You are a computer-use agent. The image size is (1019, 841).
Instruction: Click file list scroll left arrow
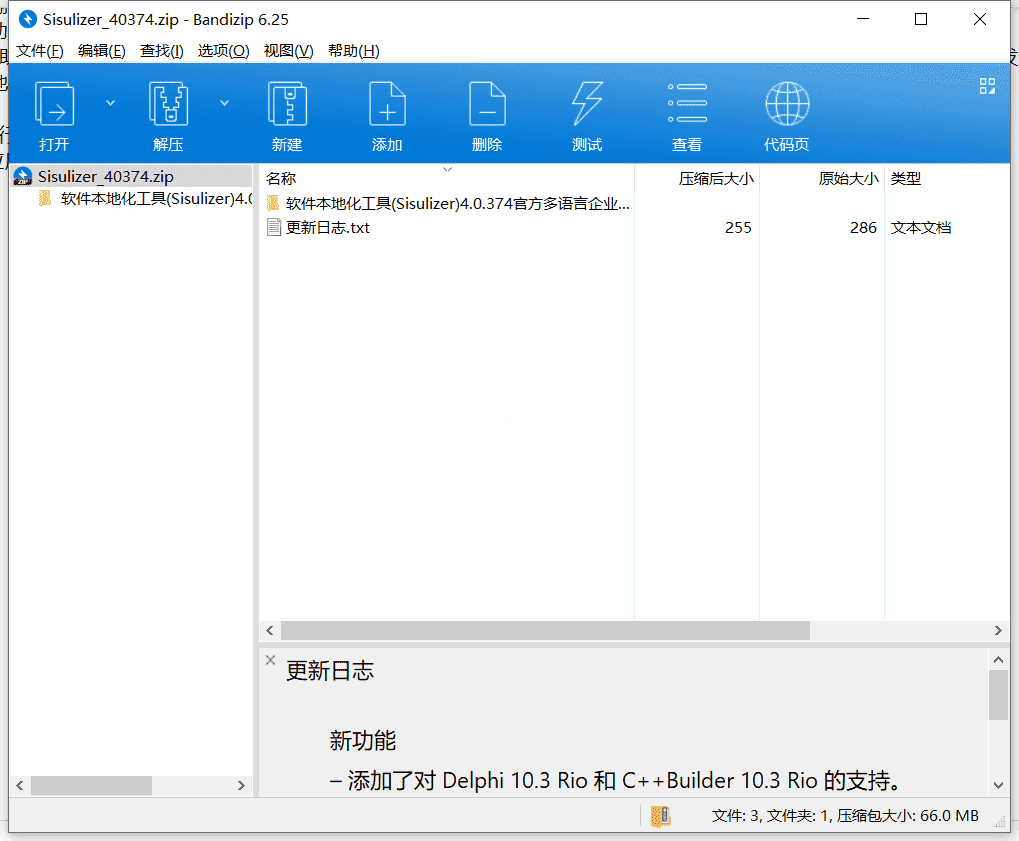(270, 630)
